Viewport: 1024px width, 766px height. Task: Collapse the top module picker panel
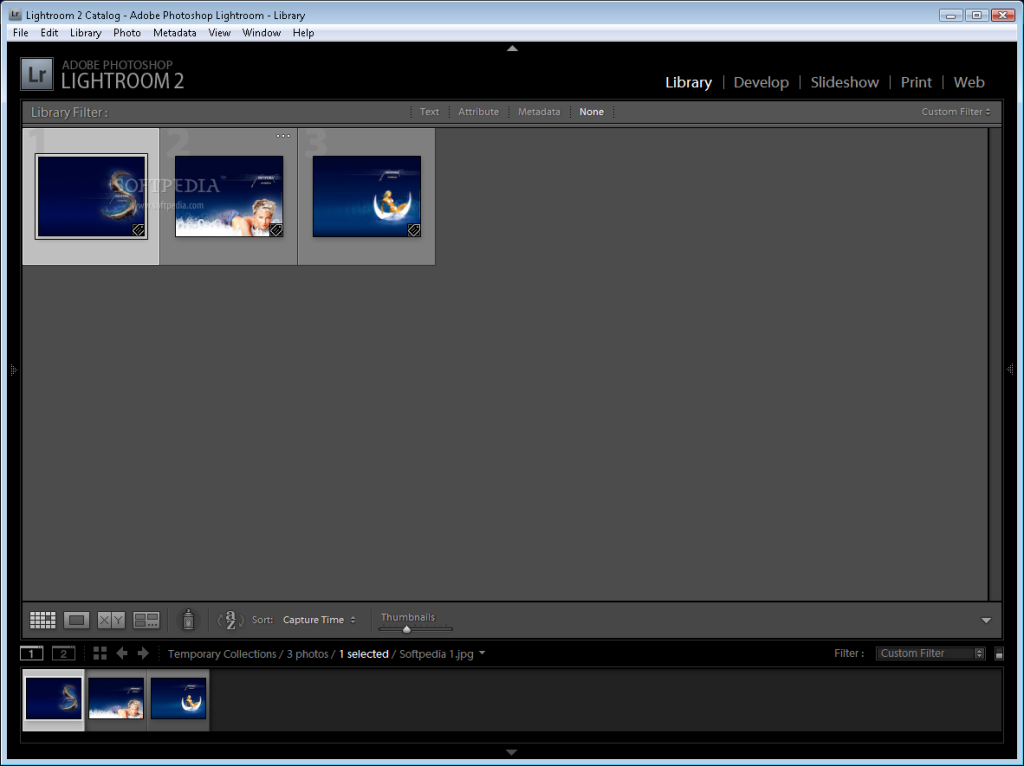pyautogui.click(x=512, y=48)
